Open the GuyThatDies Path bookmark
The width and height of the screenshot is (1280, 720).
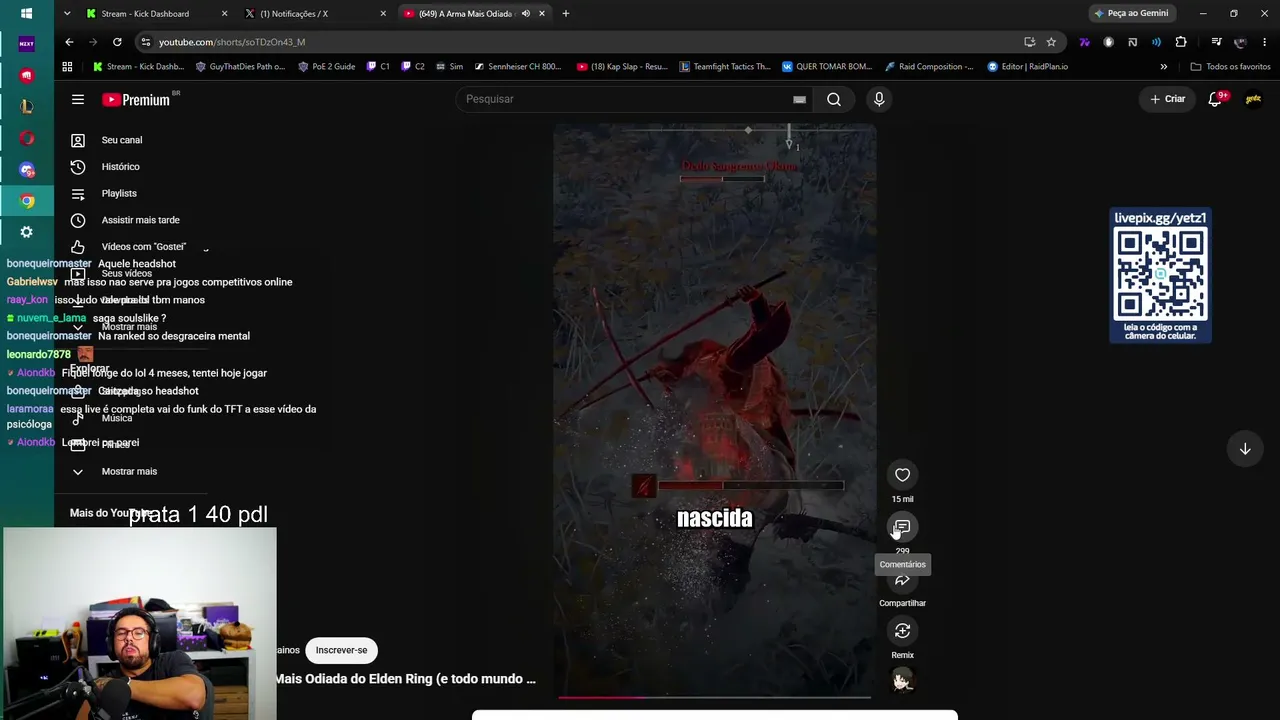point(240,67)
